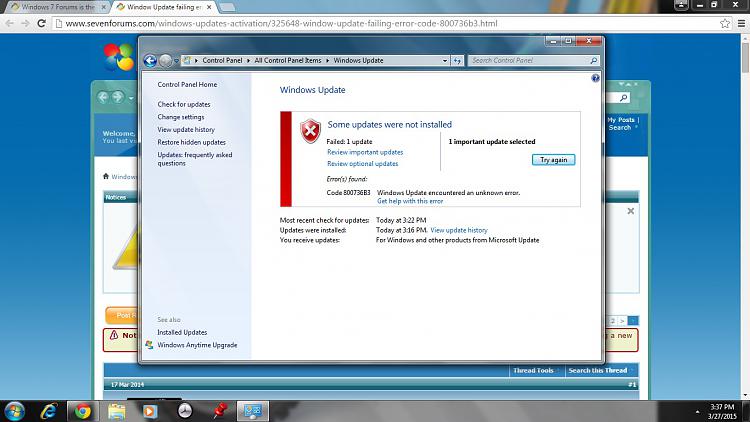
Task: Click Restore hidden updates
Action: (x=191, y=142)
